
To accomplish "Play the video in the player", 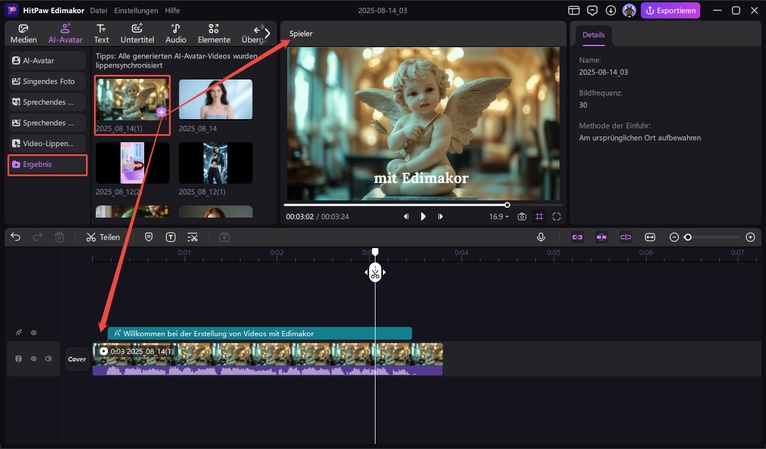I will (423, 216).
